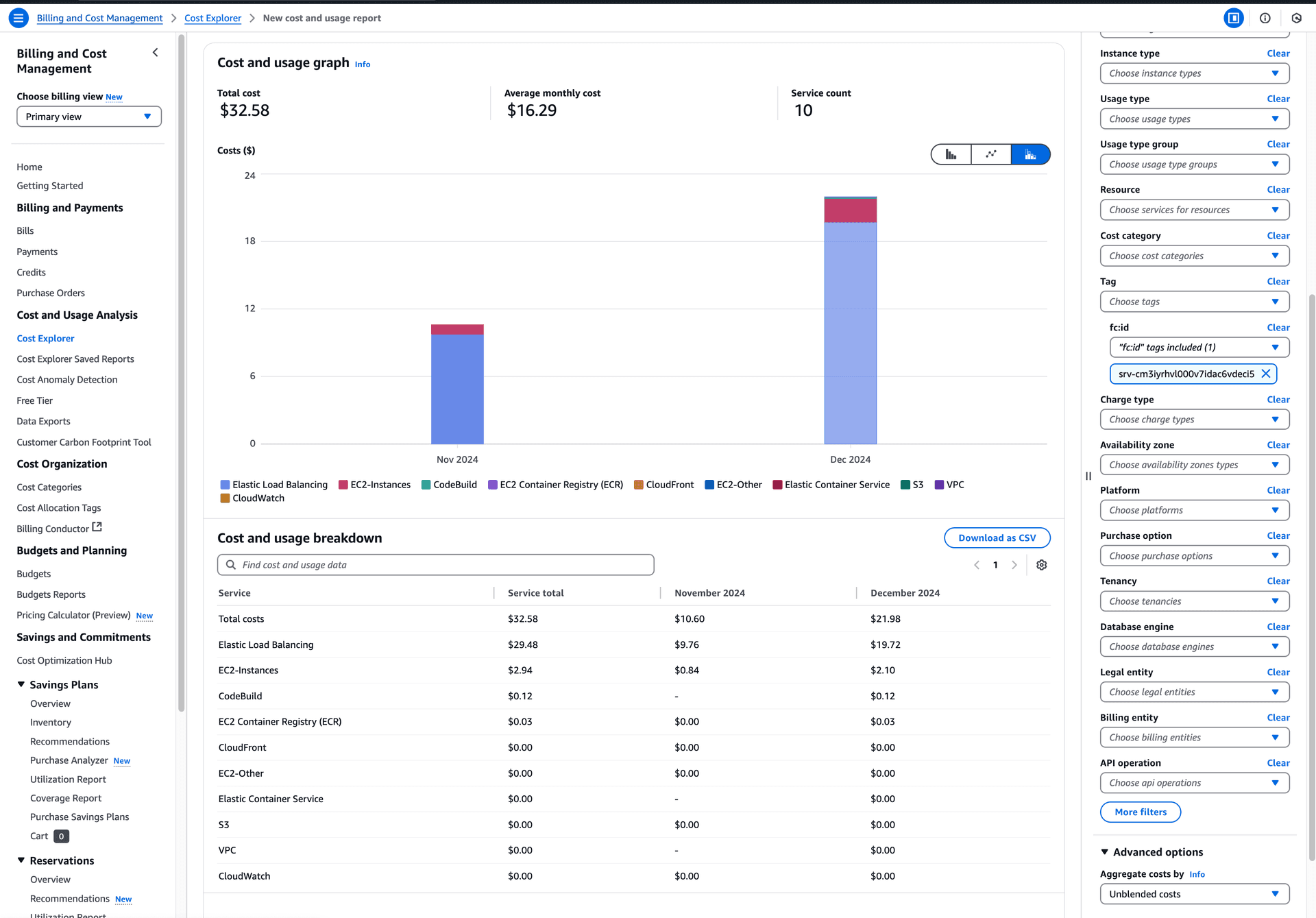This screenshot has width=1316, height=918.
Task: Open the Usage type dropdown
Action: (x=1195, y=119)
